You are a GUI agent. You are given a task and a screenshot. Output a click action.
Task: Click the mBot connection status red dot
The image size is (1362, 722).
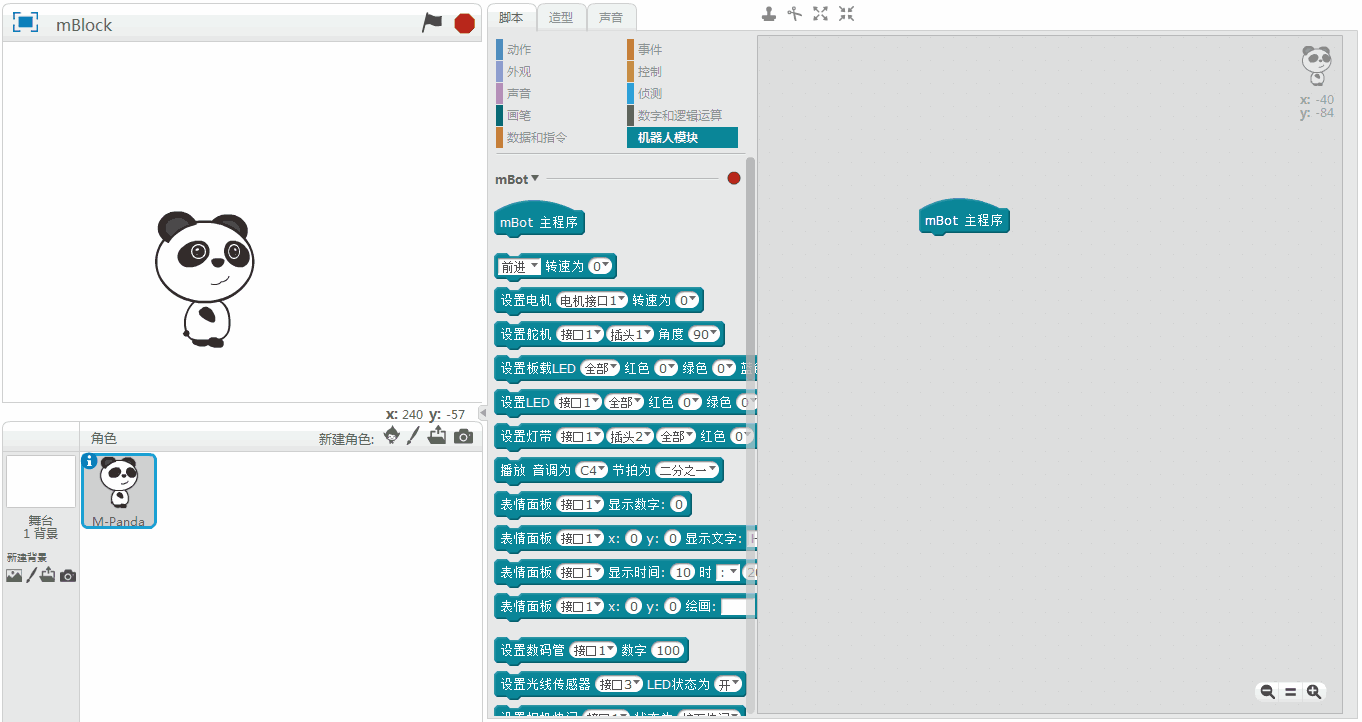point(734,178)
